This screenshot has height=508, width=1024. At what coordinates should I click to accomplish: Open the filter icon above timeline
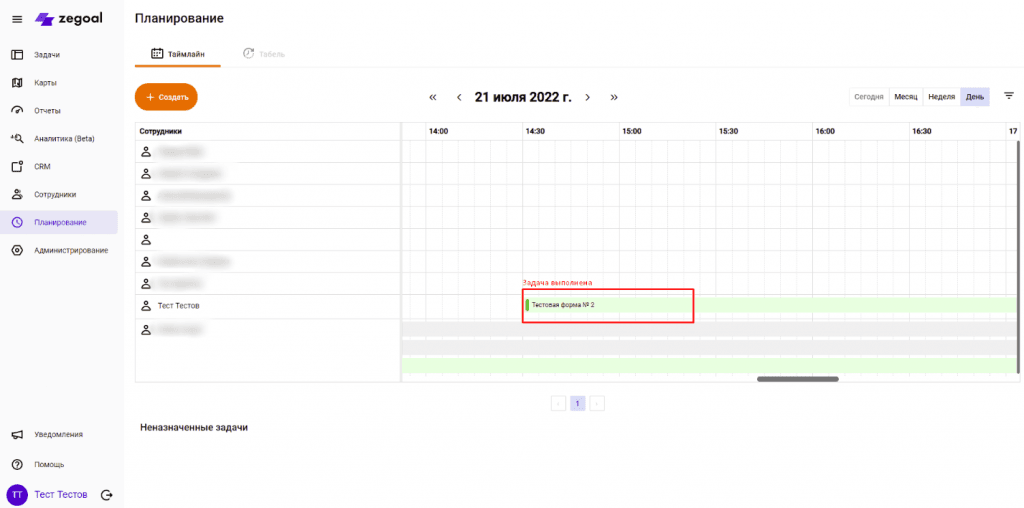click(x=1009, y=96)
